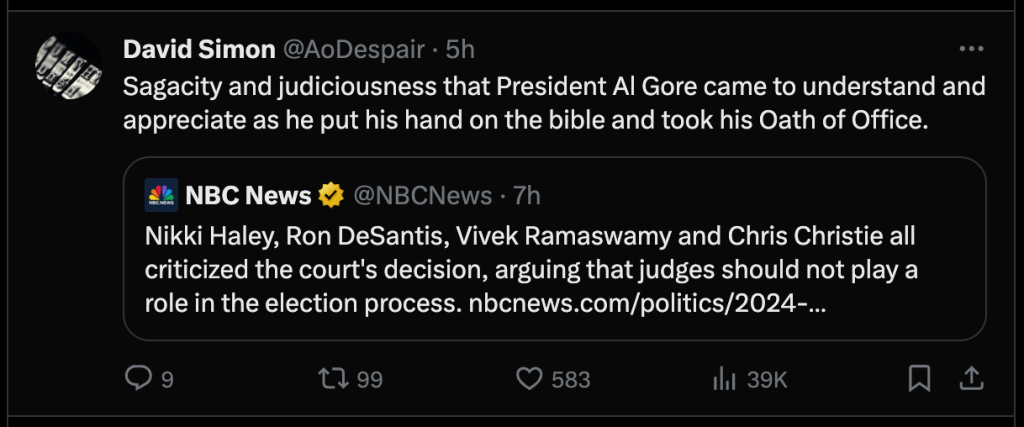
Task: Like David Simon's tweet with the heart
Action: (528, 379)
